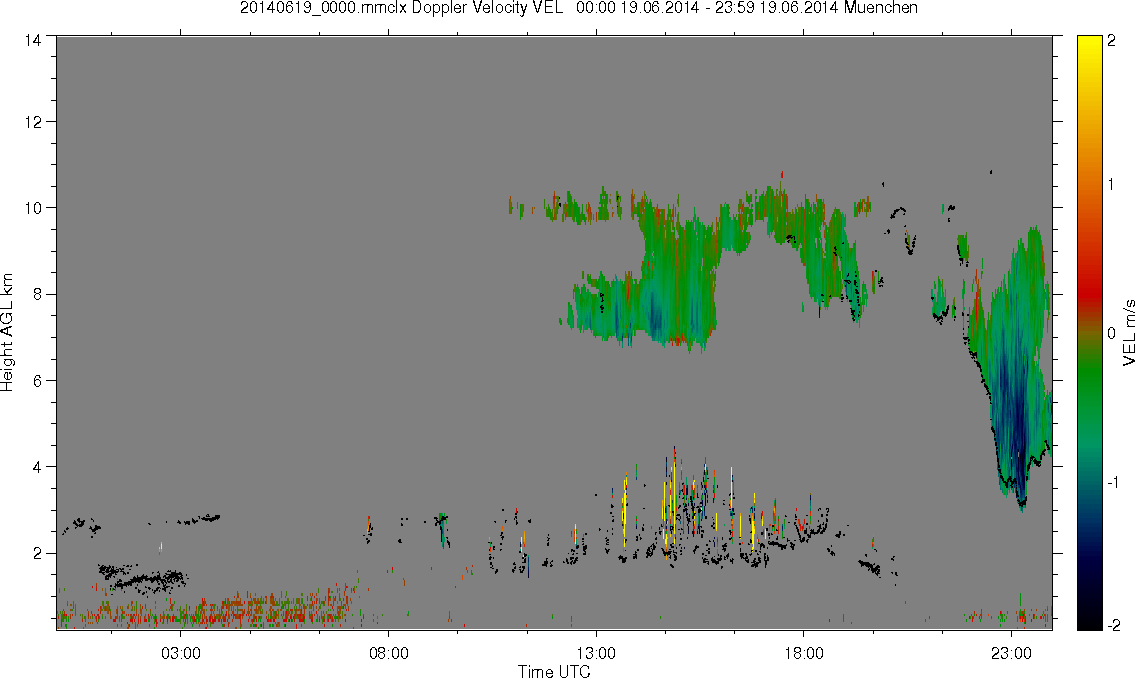The height and width of the screenshot is (678, 1135).
Task: Click the height-axis '2' tick label
Action: 36,554
